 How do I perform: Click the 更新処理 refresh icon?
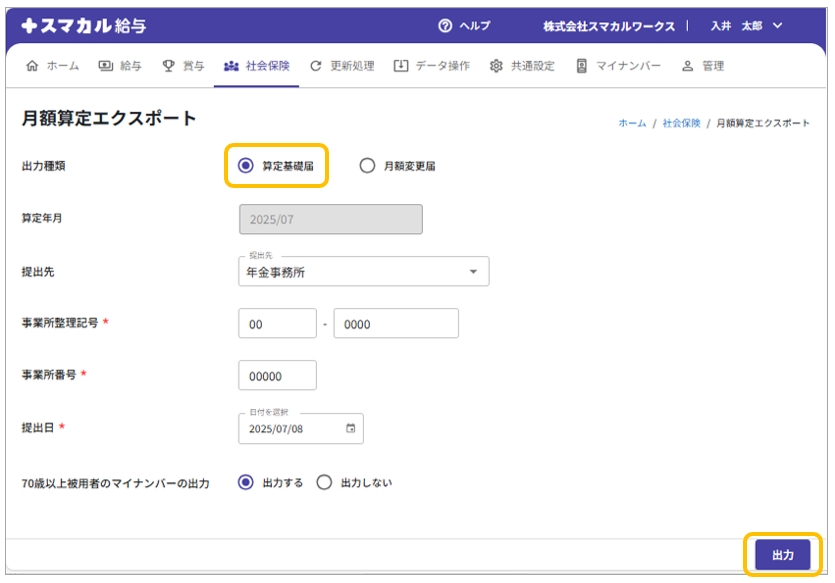tap(316, 66)
